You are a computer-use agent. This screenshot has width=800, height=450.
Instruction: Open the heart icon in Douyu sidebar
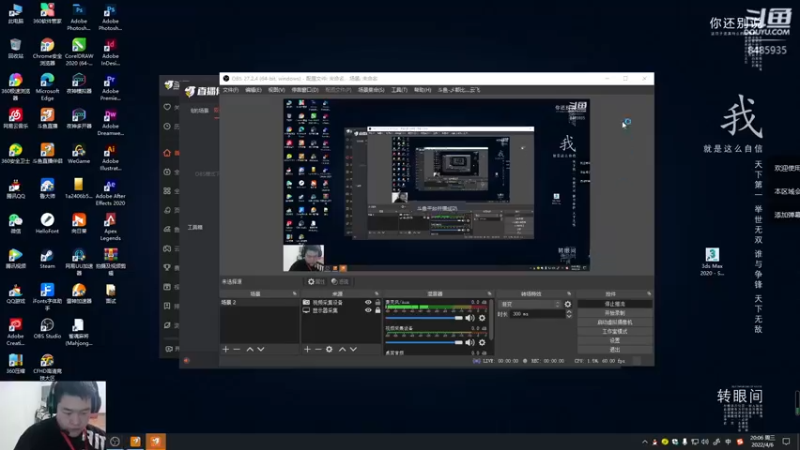pyautogui.click(x=167, y=107)
